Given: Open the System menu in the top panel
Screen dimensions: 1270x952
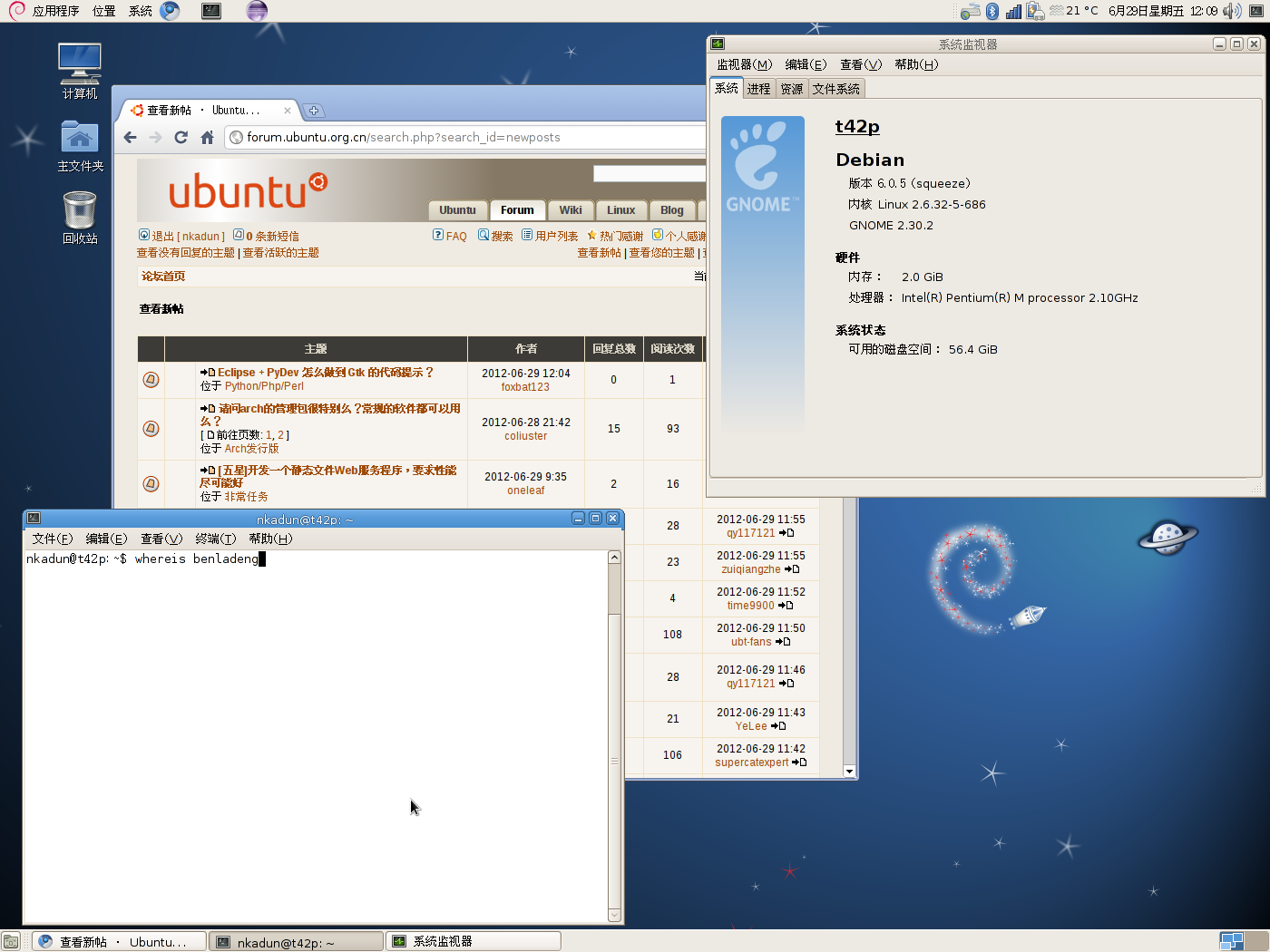Looking at the screenshot, I should click(141, 11).
